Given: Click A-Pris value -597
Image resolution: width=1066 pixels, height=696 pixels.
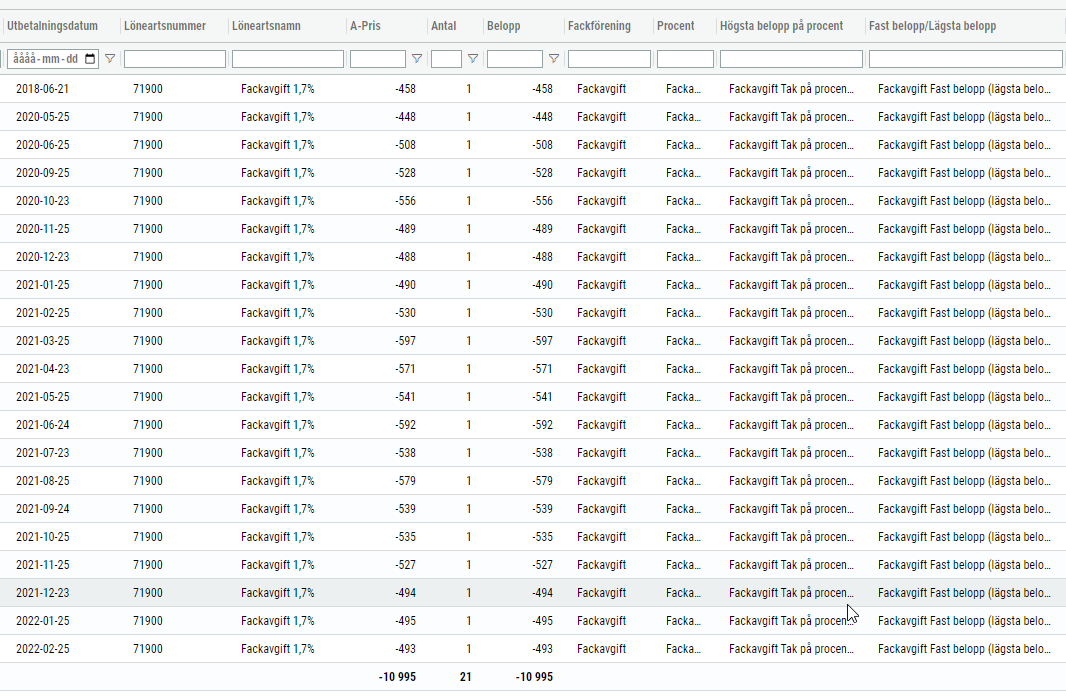Looking at the screenshot, I should tap(405, 341).
